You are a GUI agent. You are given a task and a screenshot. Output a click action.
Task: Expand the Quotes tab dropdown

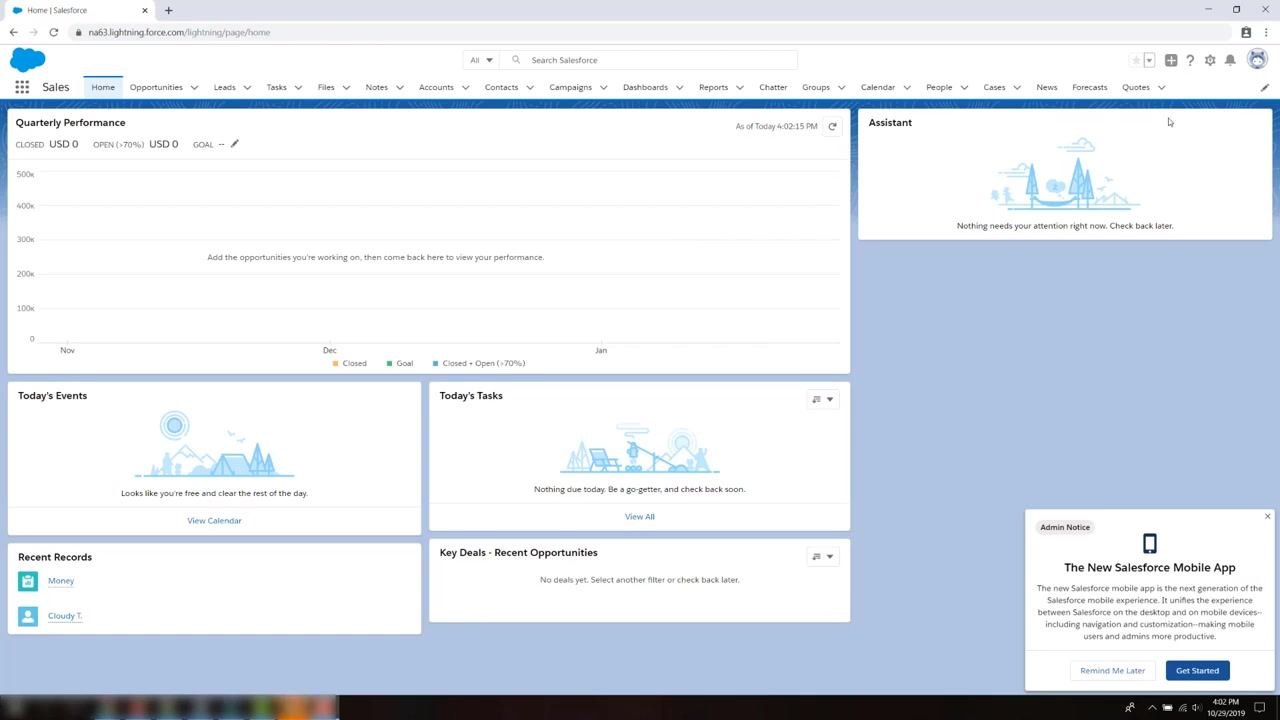point(1161,87)
